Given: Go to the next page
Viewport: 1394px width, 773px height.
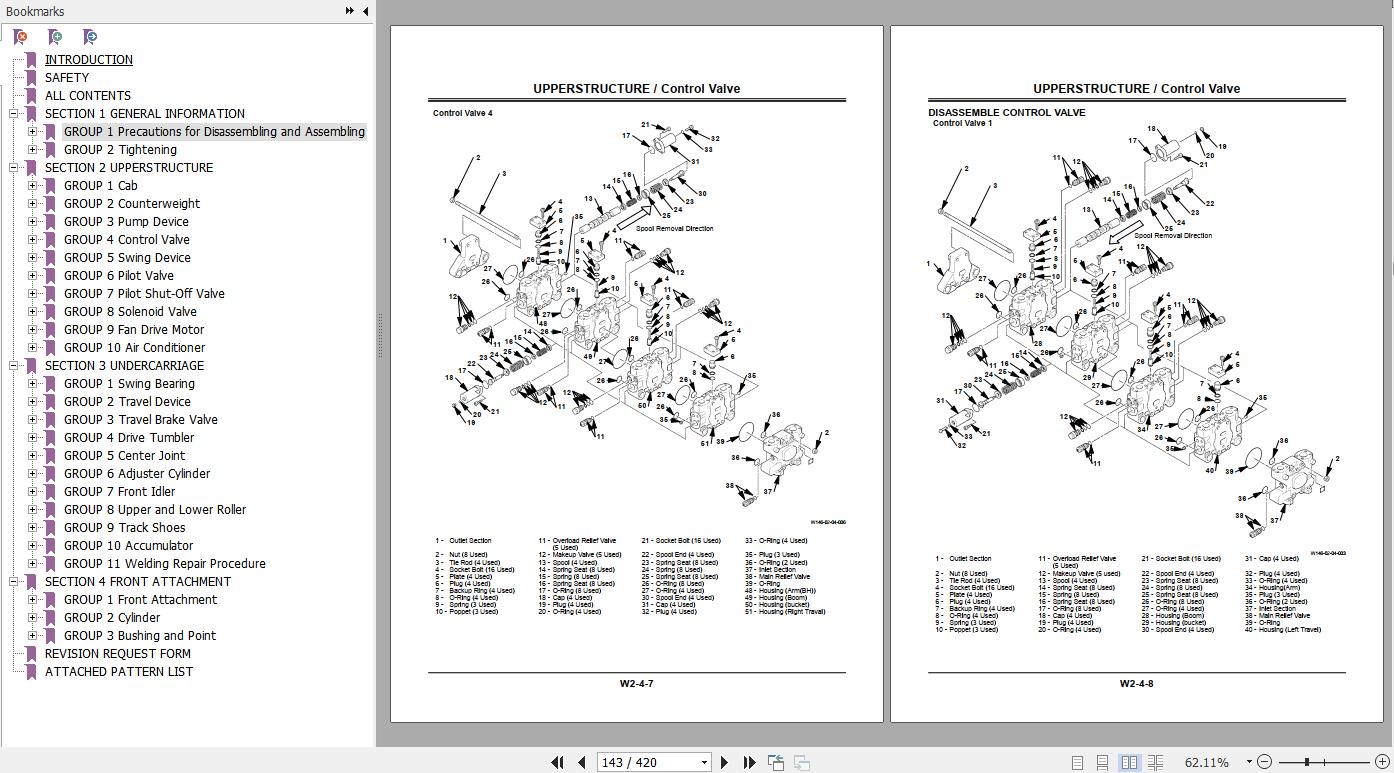Looking at the screenshot, I should point(725,762).
